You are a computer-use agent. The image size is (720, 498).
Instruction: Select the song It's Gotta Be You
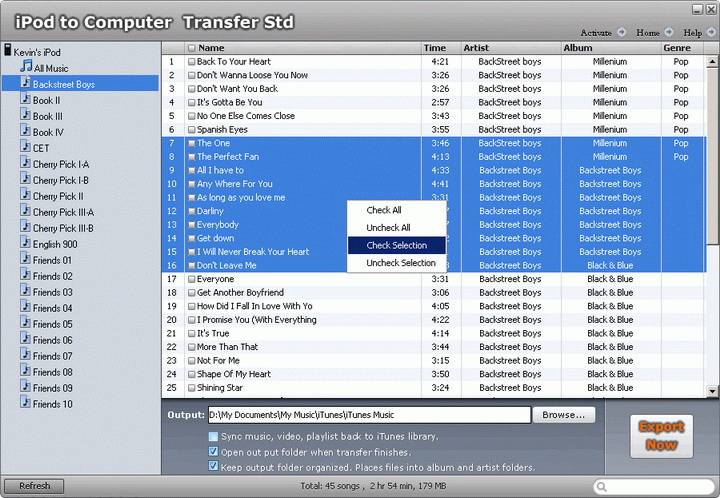click(x=229, y=102)
